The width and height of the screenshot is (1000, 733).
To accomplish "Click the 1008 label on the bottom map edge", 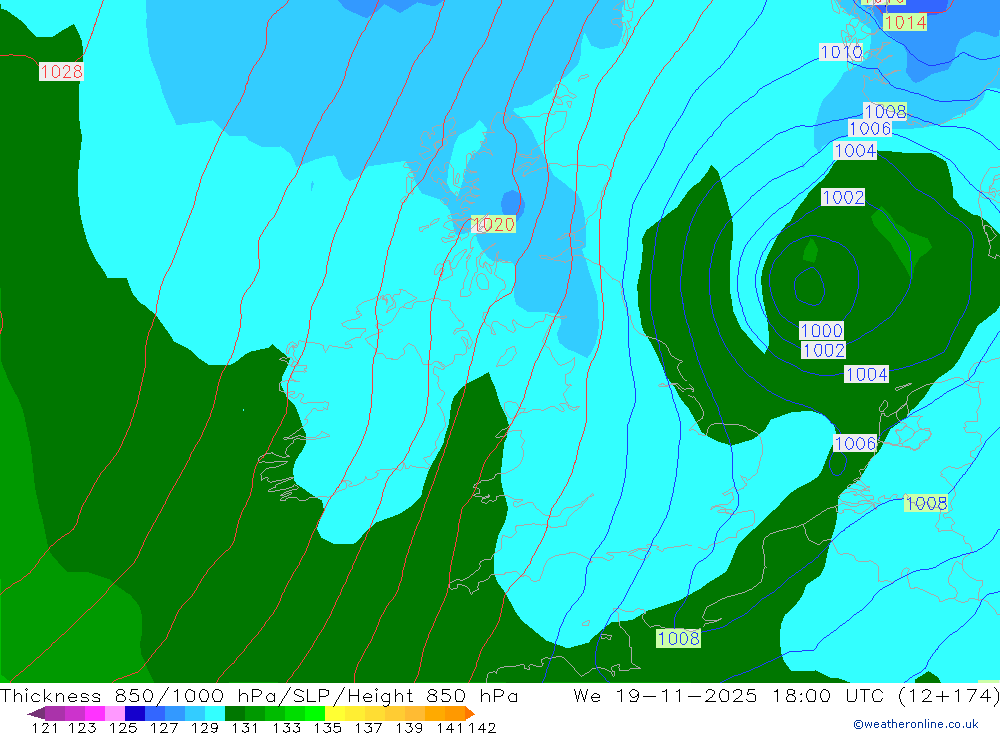I will pos(679,638).
